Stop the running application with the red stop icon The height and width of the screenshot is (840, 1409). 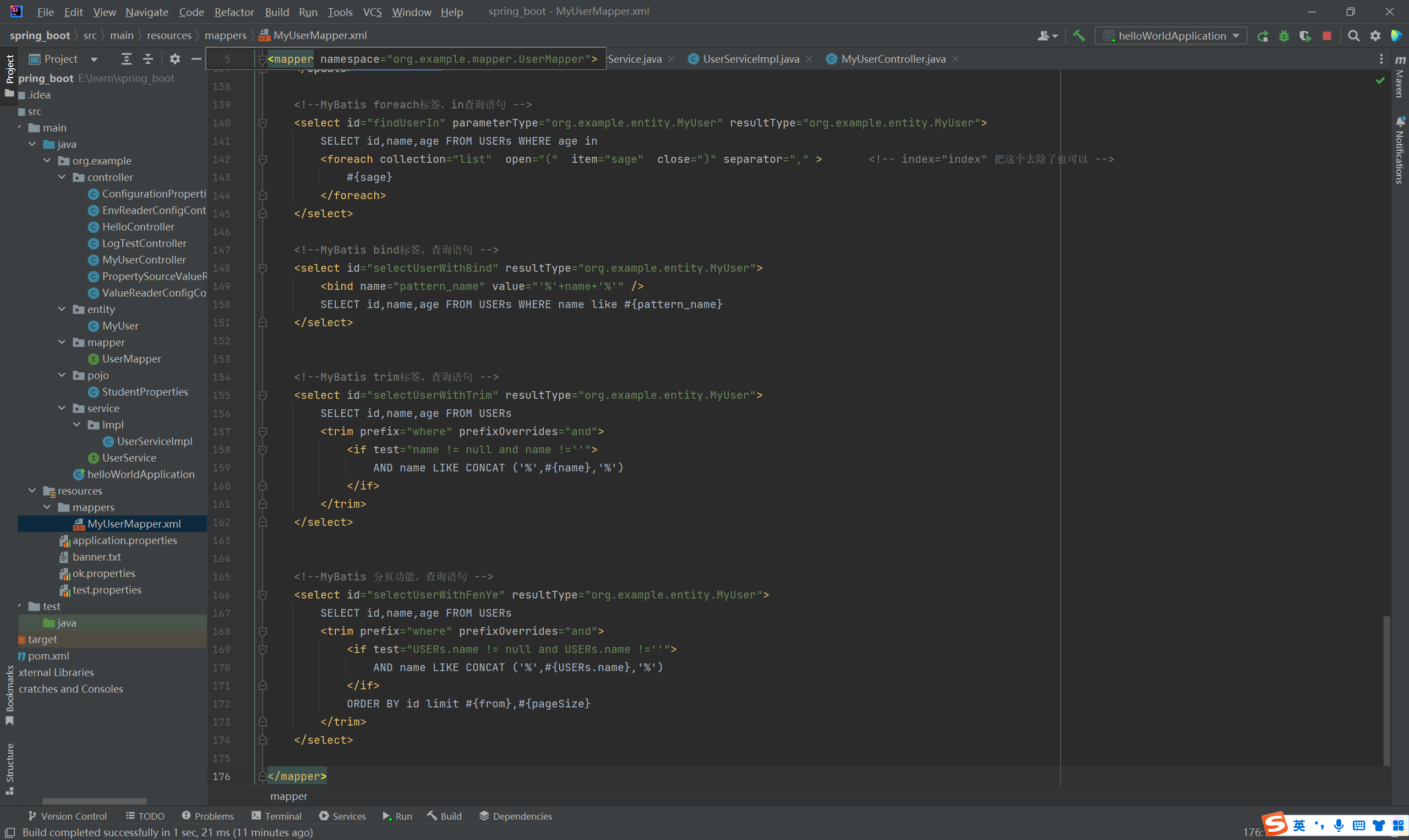click(1326, 36)
